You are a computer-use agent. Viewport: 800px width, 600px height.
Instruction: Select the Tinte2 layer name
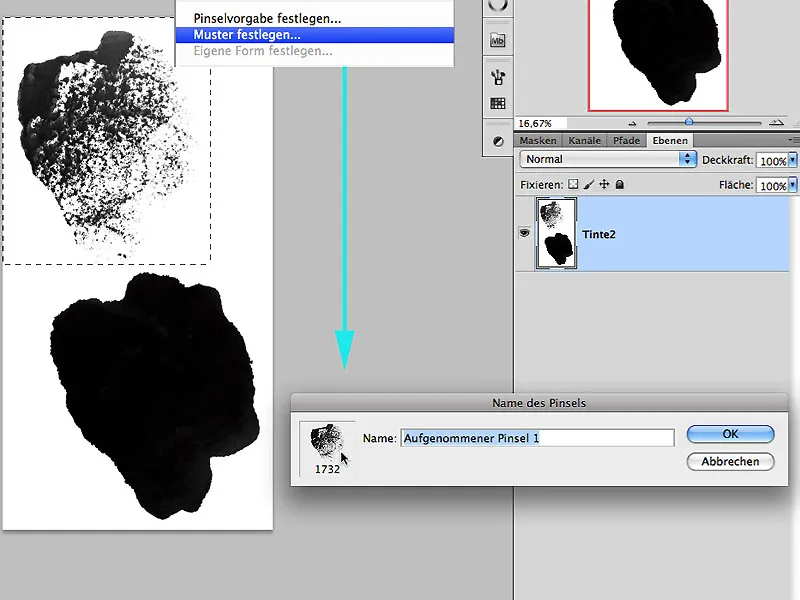pyautogui.click(x=599, y=234)
